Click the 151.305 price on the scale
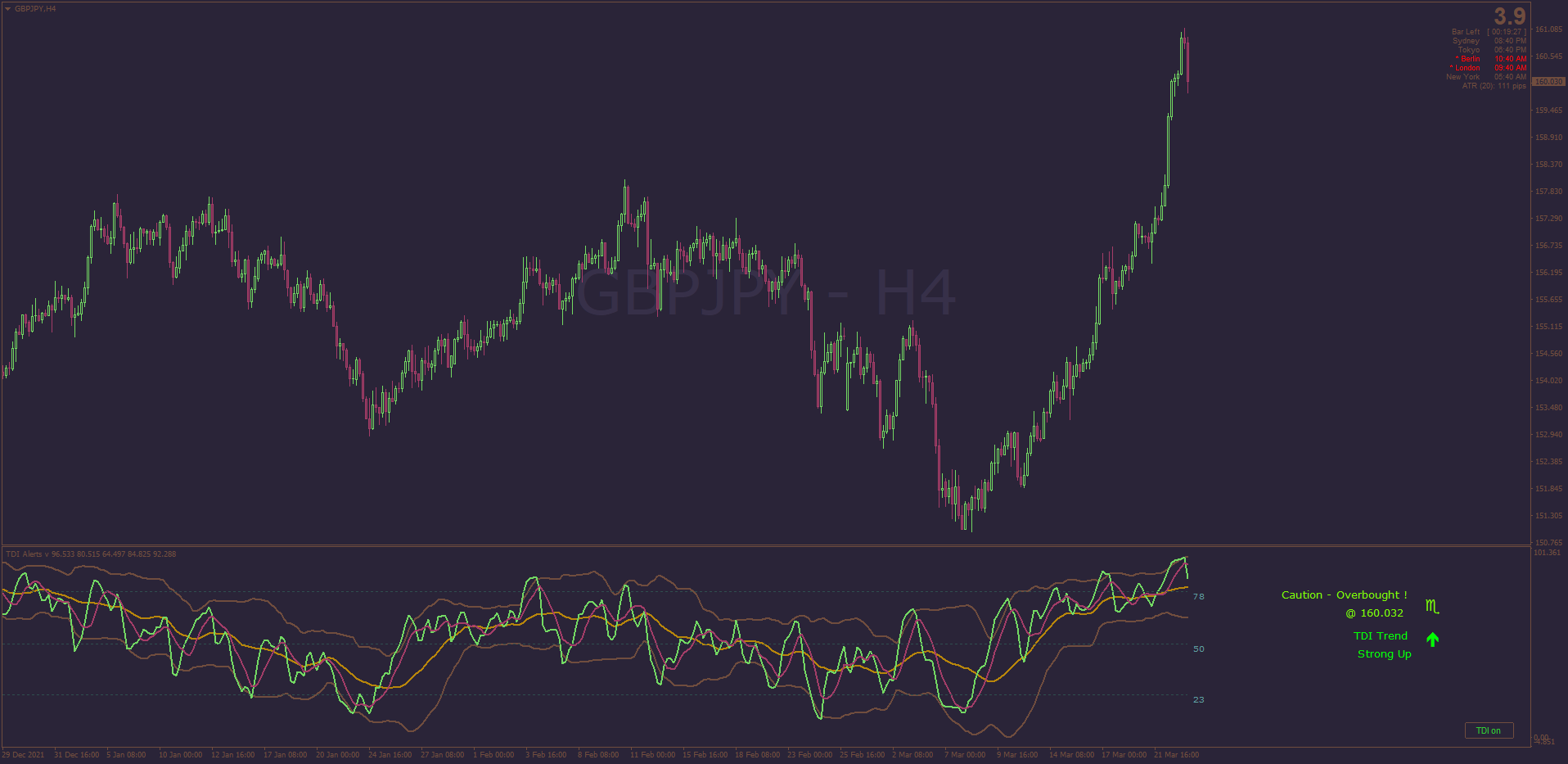 (x=1548, y=516)
